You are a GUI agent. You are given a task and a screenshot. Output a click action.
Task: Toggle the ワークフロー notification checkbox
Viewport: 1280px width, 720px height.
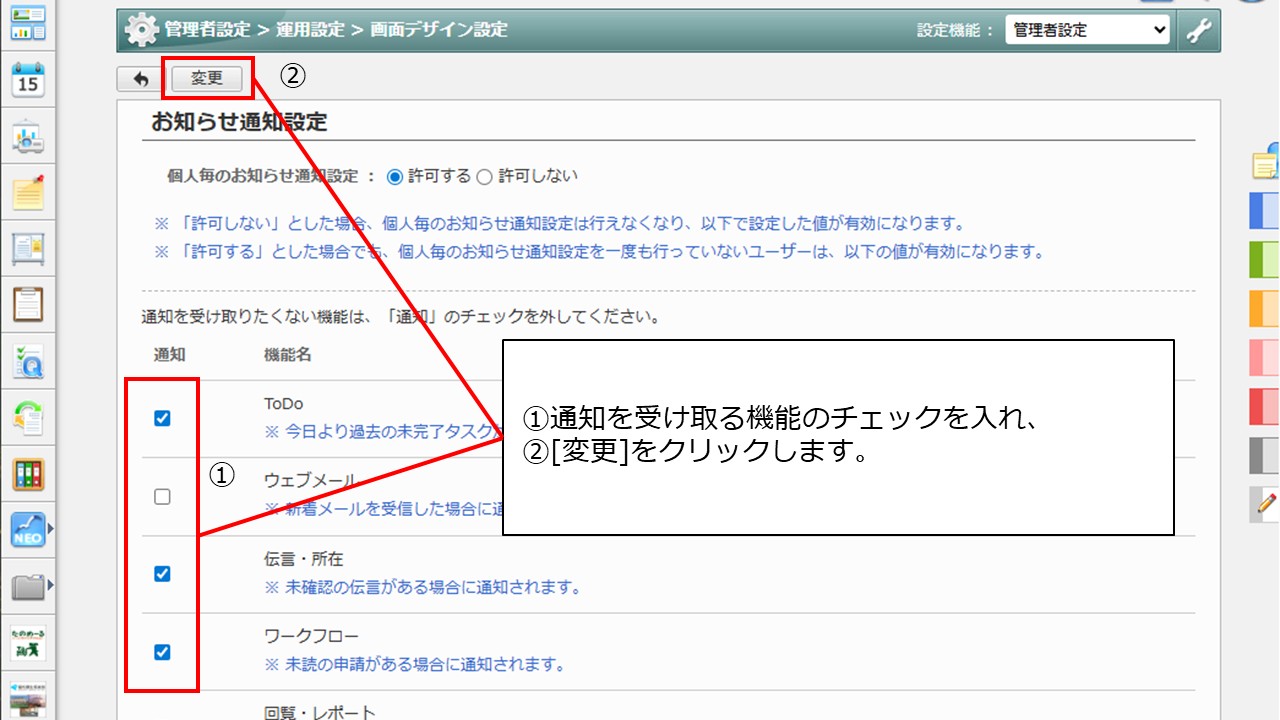tap(162, 652)
